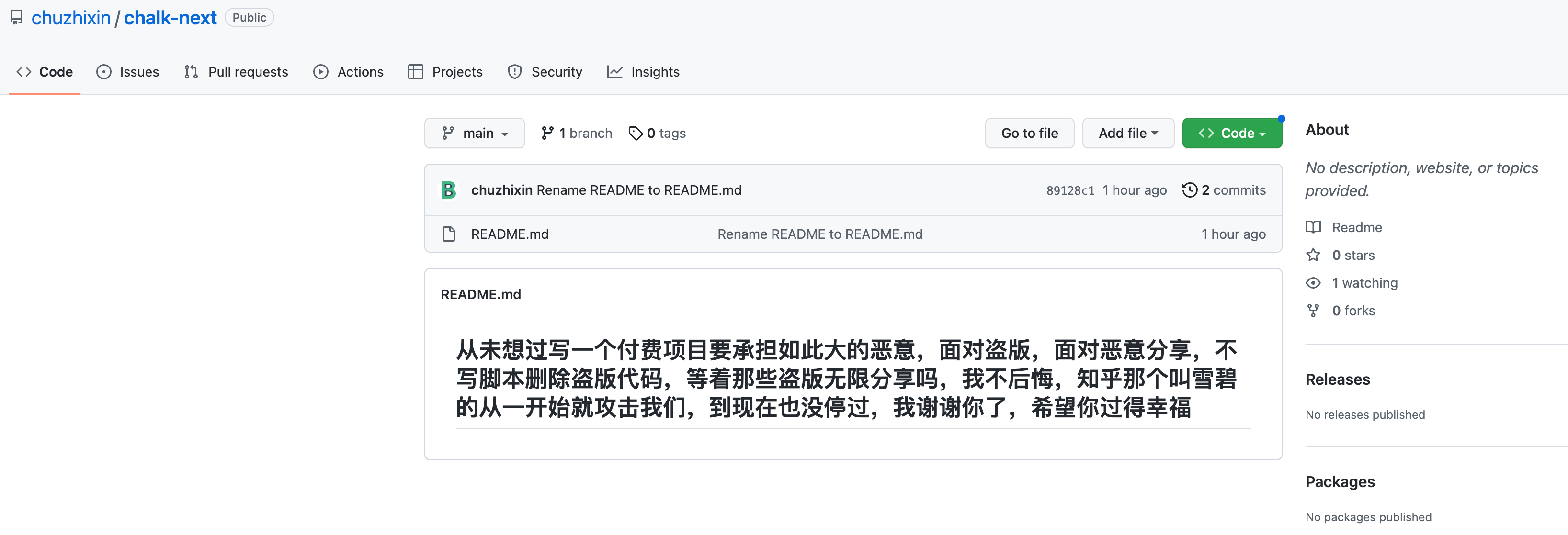Click chuzhixin's green B avatar icon
1568x535 pixels.
[449, 190]
